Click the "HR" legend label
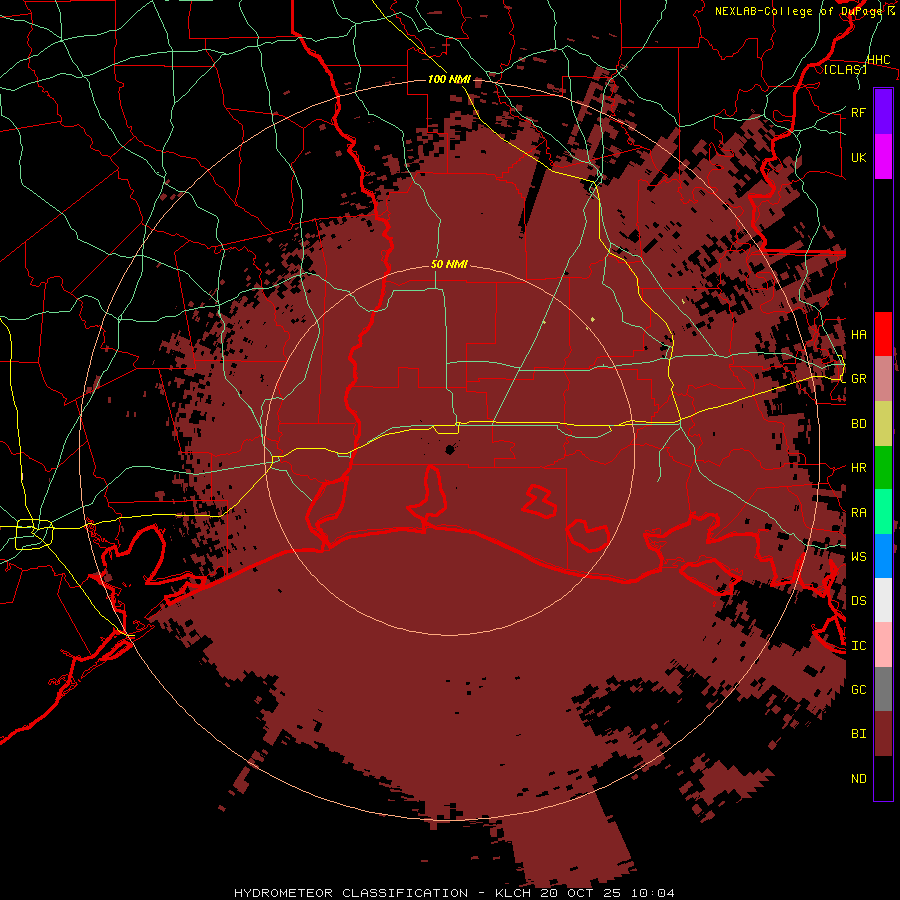This screenshot has height=900, width=900. pyautogui.click(x=858, y=468)
